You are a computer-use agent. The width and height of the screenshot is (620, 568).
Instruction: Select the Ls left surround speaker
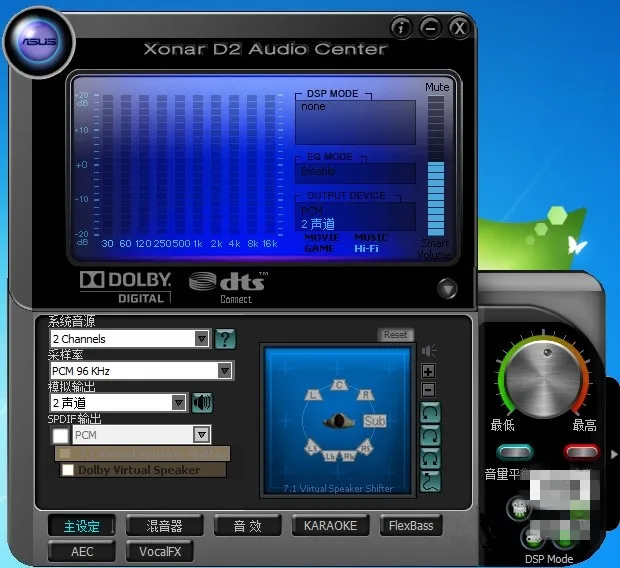tap(312, 448)
